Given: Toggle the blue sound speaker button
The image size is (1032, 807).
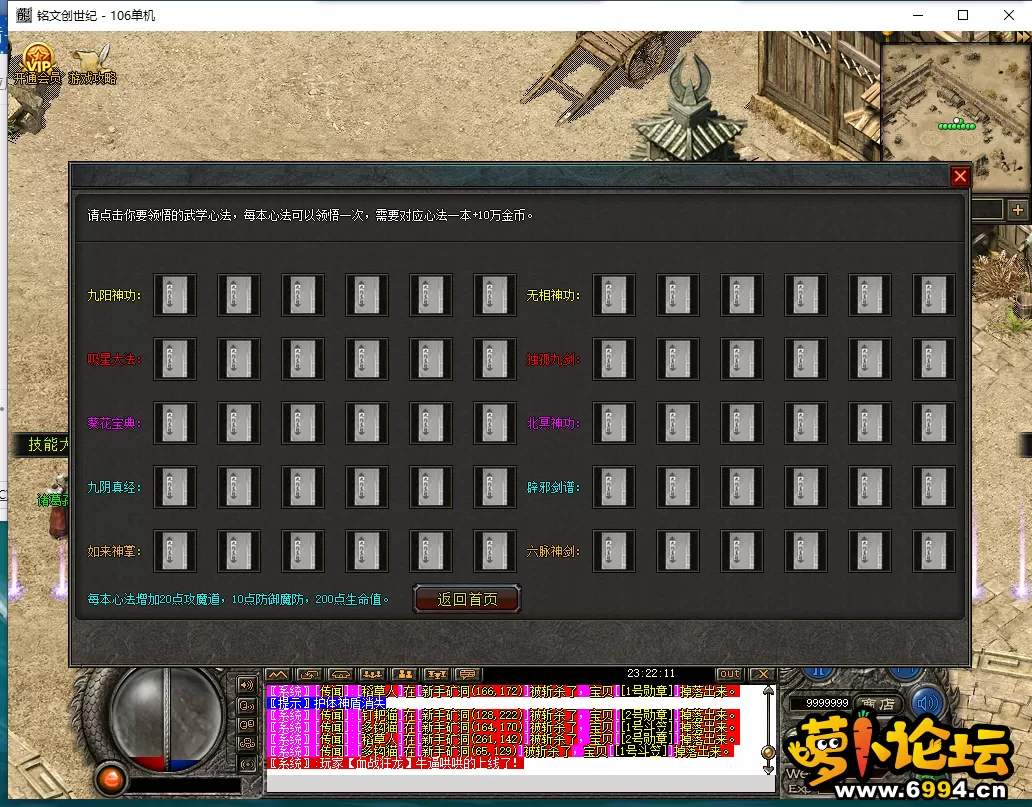Looking at the screenshot, I should pos(927,703).
